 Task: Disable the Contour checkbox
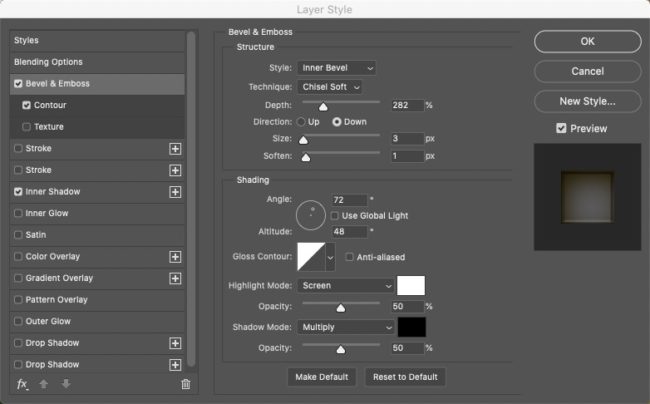coord(27,105)
